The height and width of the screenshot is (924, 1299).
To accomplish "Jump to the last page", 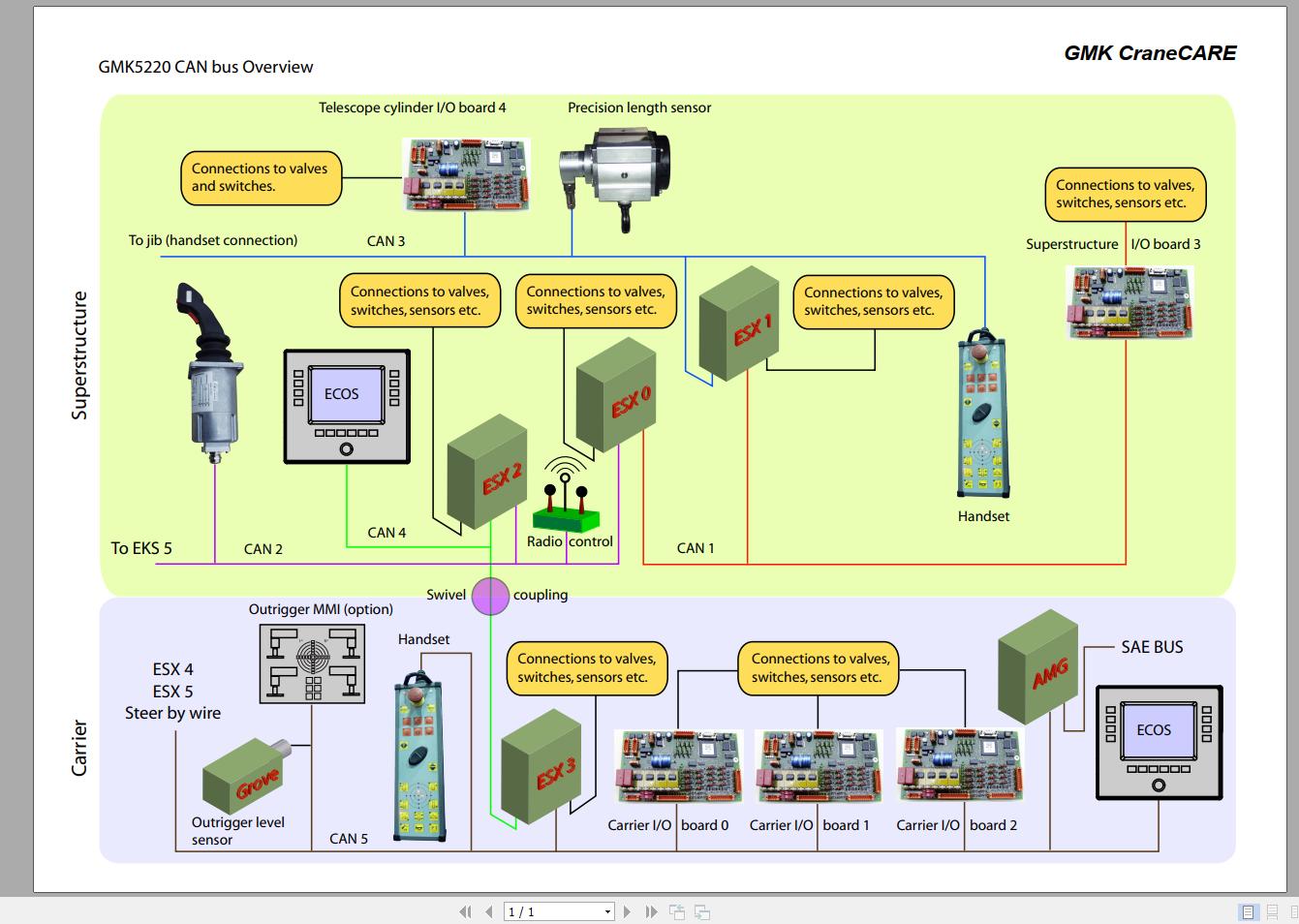I will [650, 911].
